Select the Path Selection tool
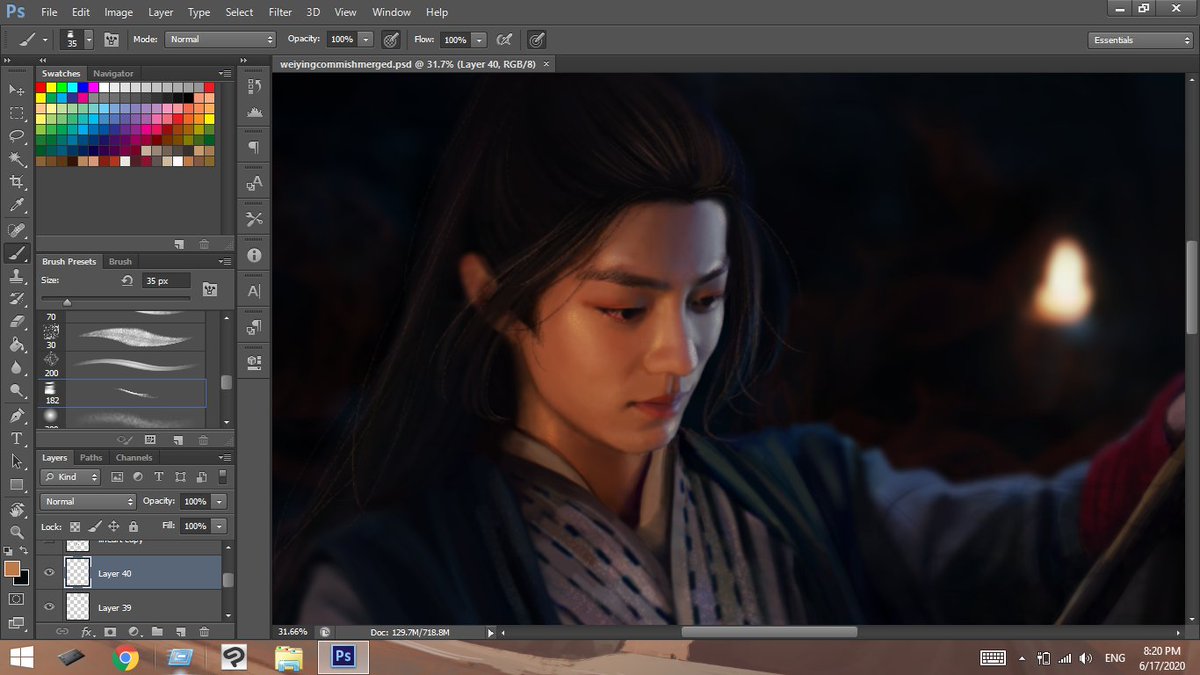Viewport: 1200px width, 675px height. pyautogui.click(x=16, y=461)
